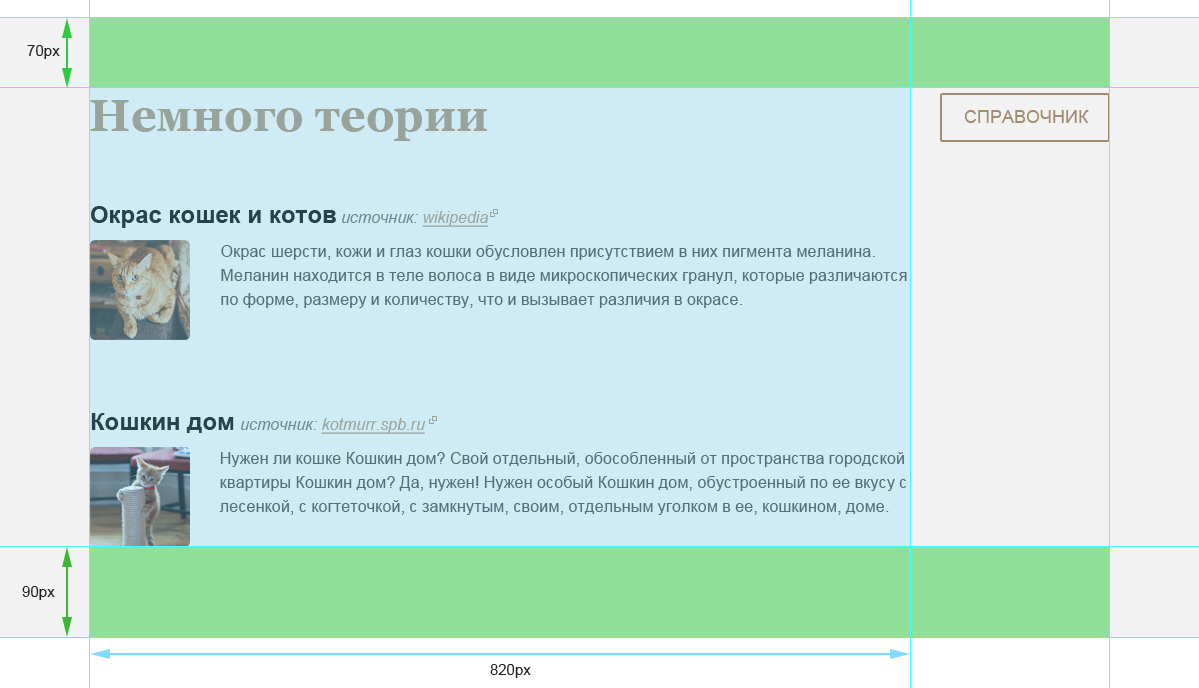Click the 'Немного теории' page heading
This screenshot has width=1199, height=688.
[x=289, y=116]
